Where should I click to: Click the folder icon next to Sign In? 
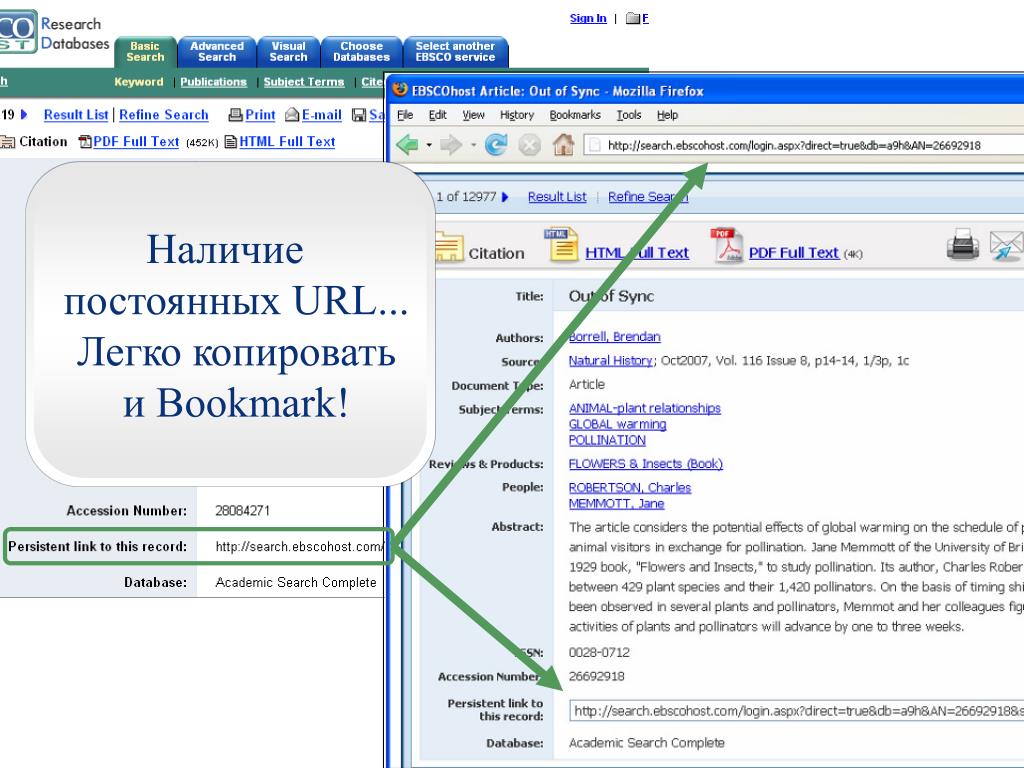[x=632, y=18]
